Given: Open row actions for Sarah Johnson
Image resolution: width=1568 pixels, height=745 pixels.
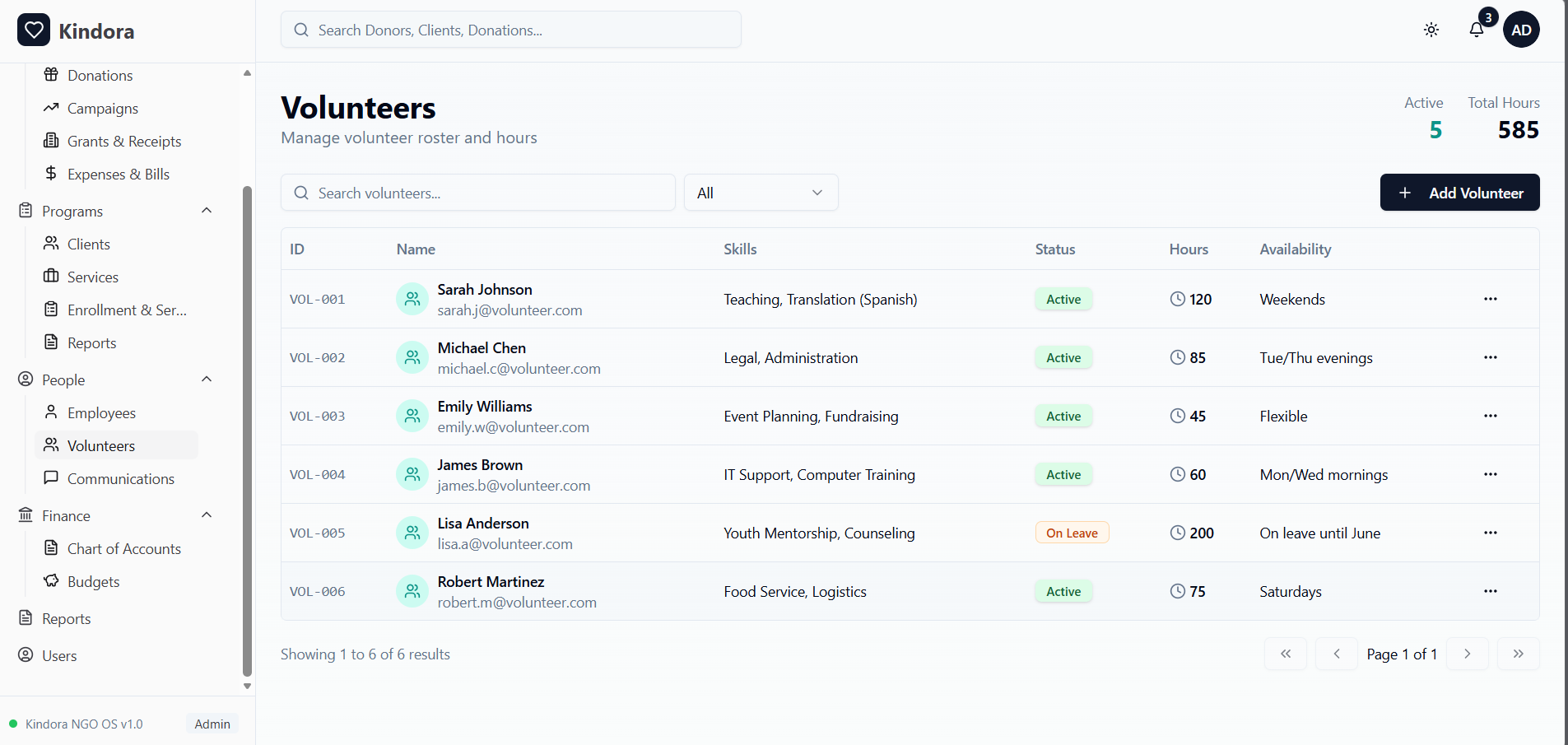Looking at the screenshot, I should pyautogui.click(x=1491, y=299).
